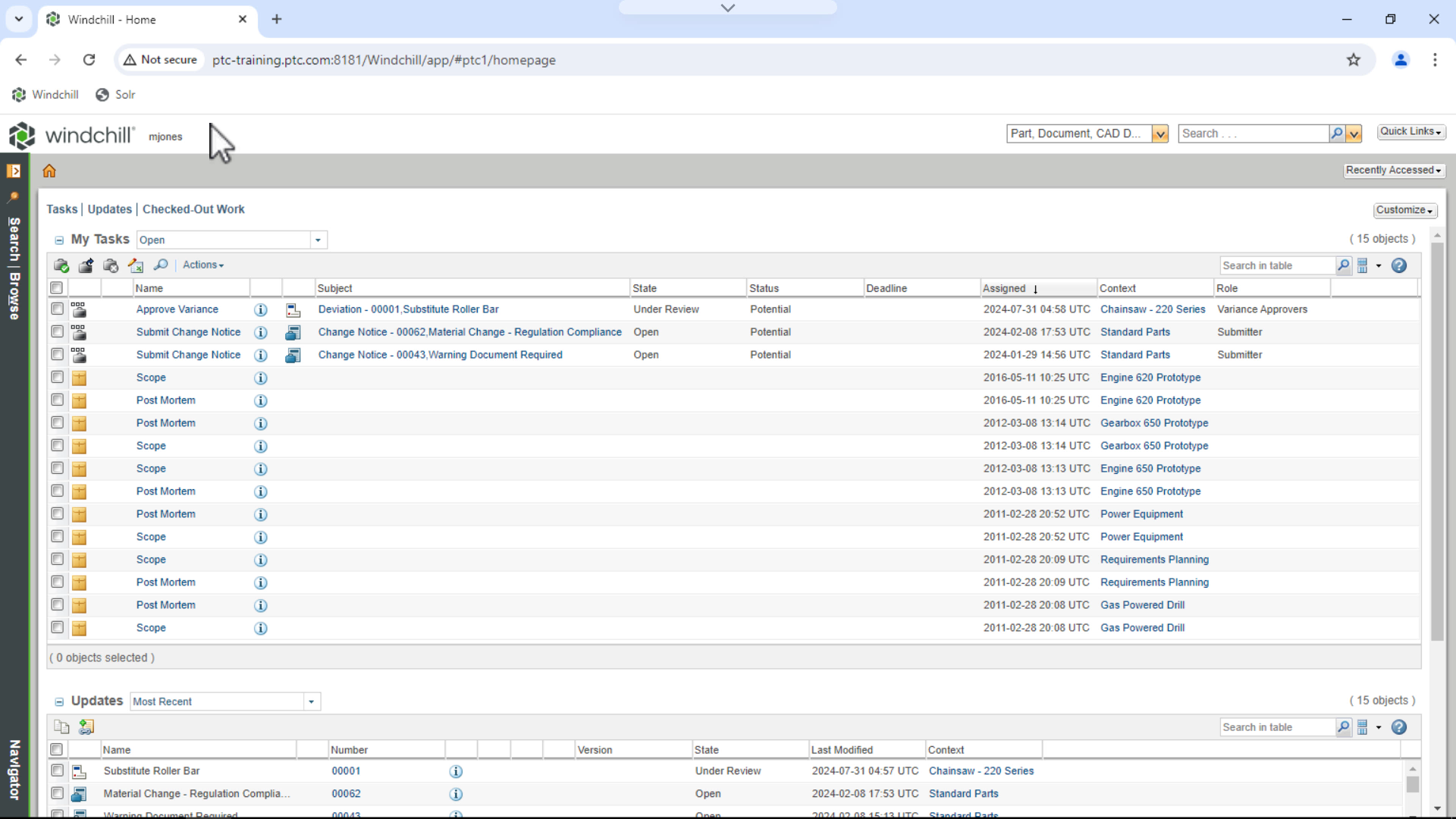The height and width of the screenshot is (819, 1456).
Task: Collapse the My Tasks section
Action: click(x=59, y=240)
